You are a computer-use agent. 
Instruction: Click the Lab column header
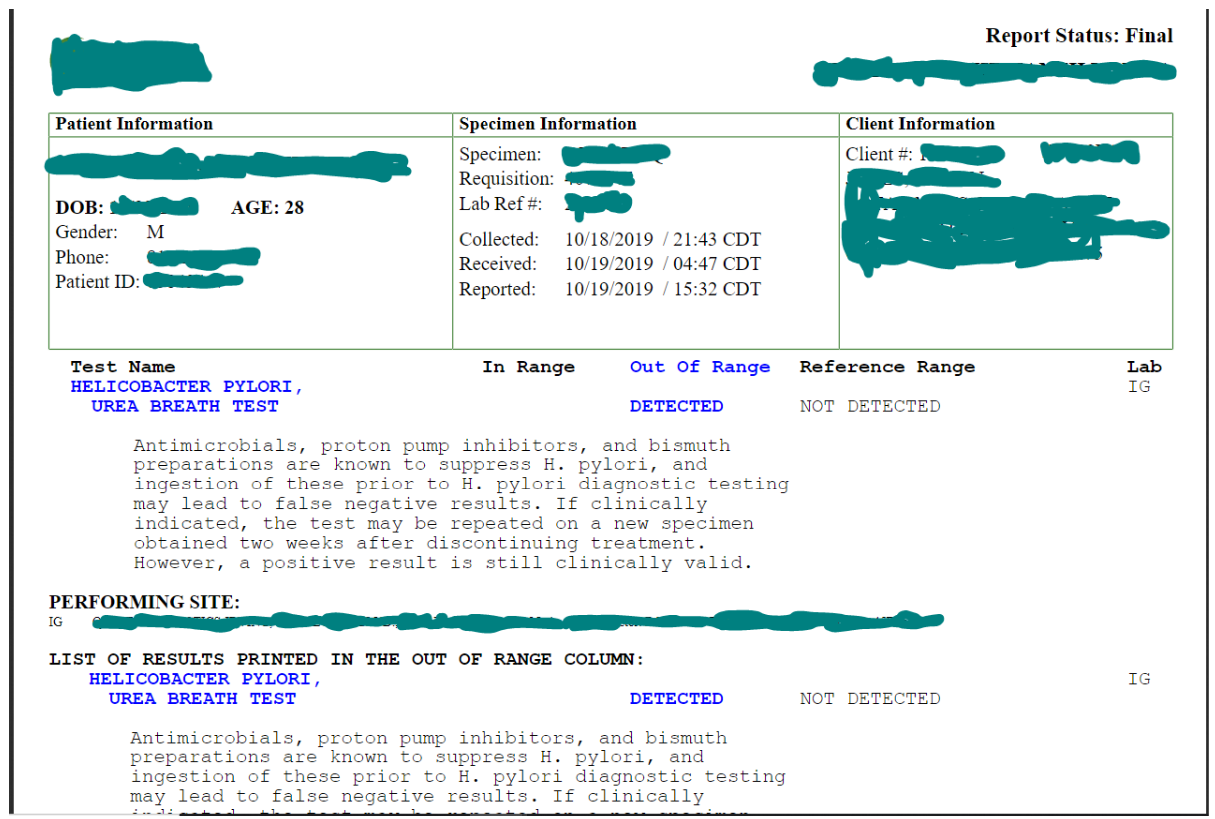[x=1143, y=367]
